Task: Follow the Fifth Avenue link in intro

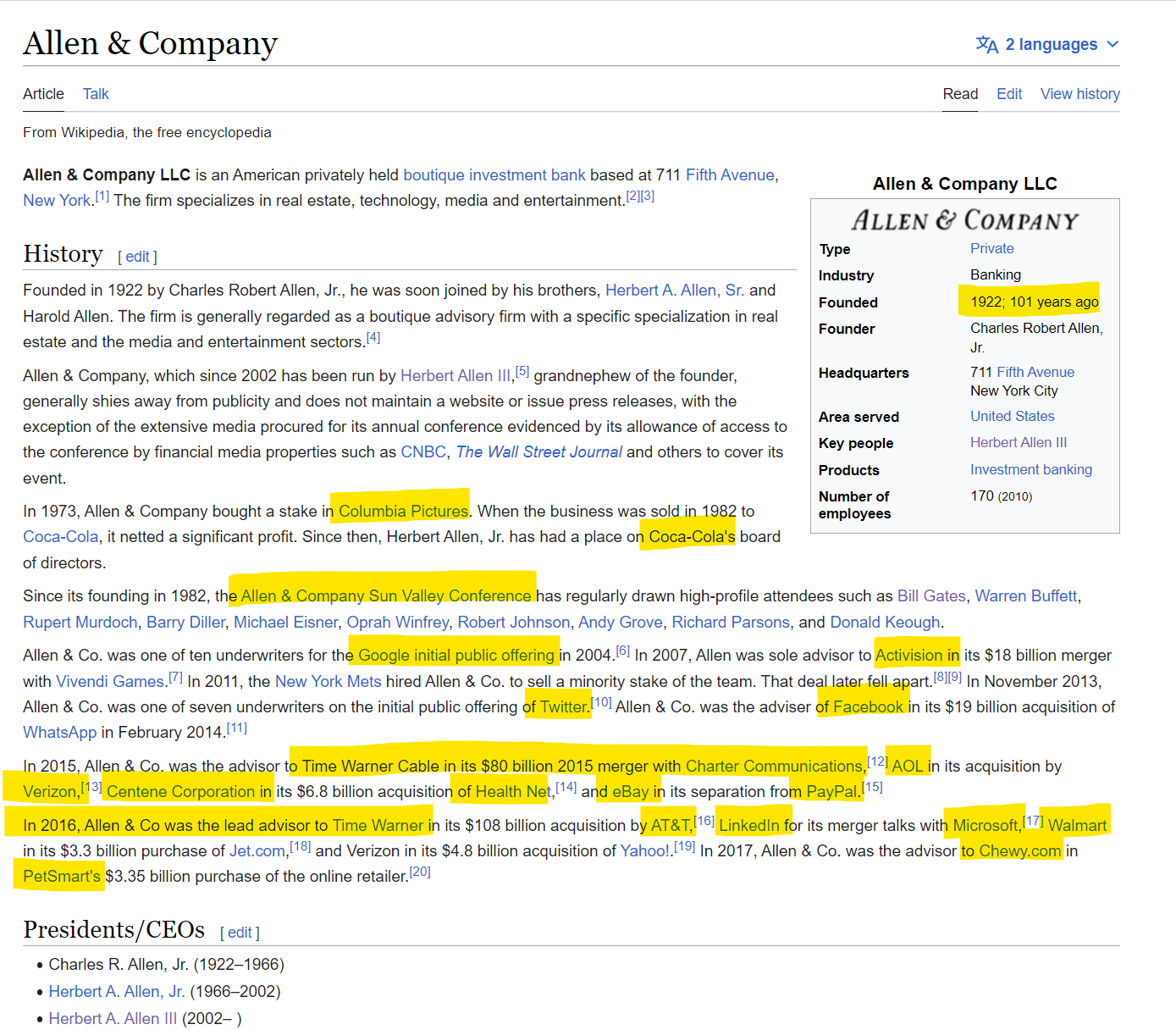Action: 730,175
